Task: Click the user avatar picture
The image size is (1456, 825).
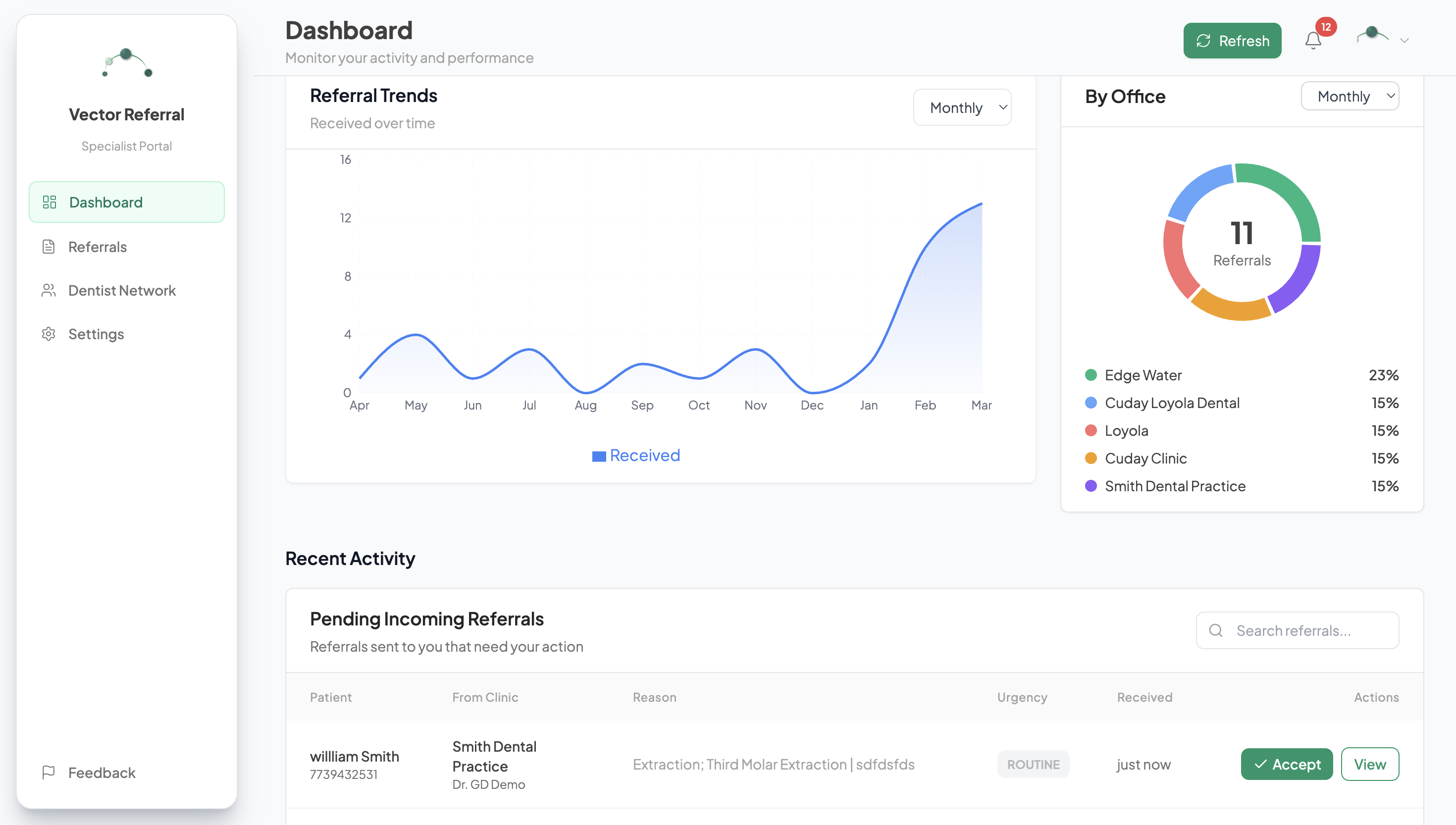Action: click(1372, 35)
